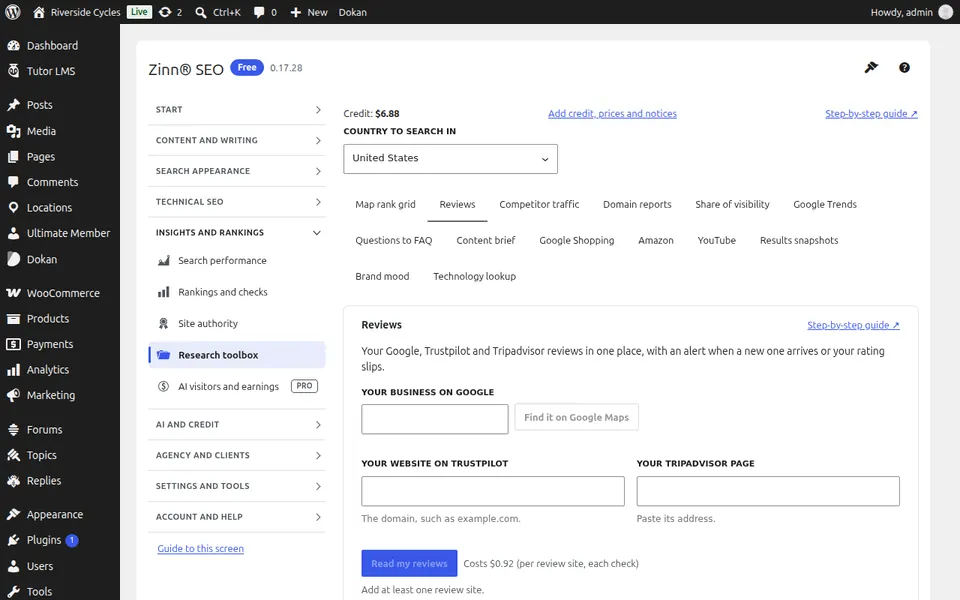Select the Brand mood tab
This screenshot has height=600, width=960.
click(382, 276)
